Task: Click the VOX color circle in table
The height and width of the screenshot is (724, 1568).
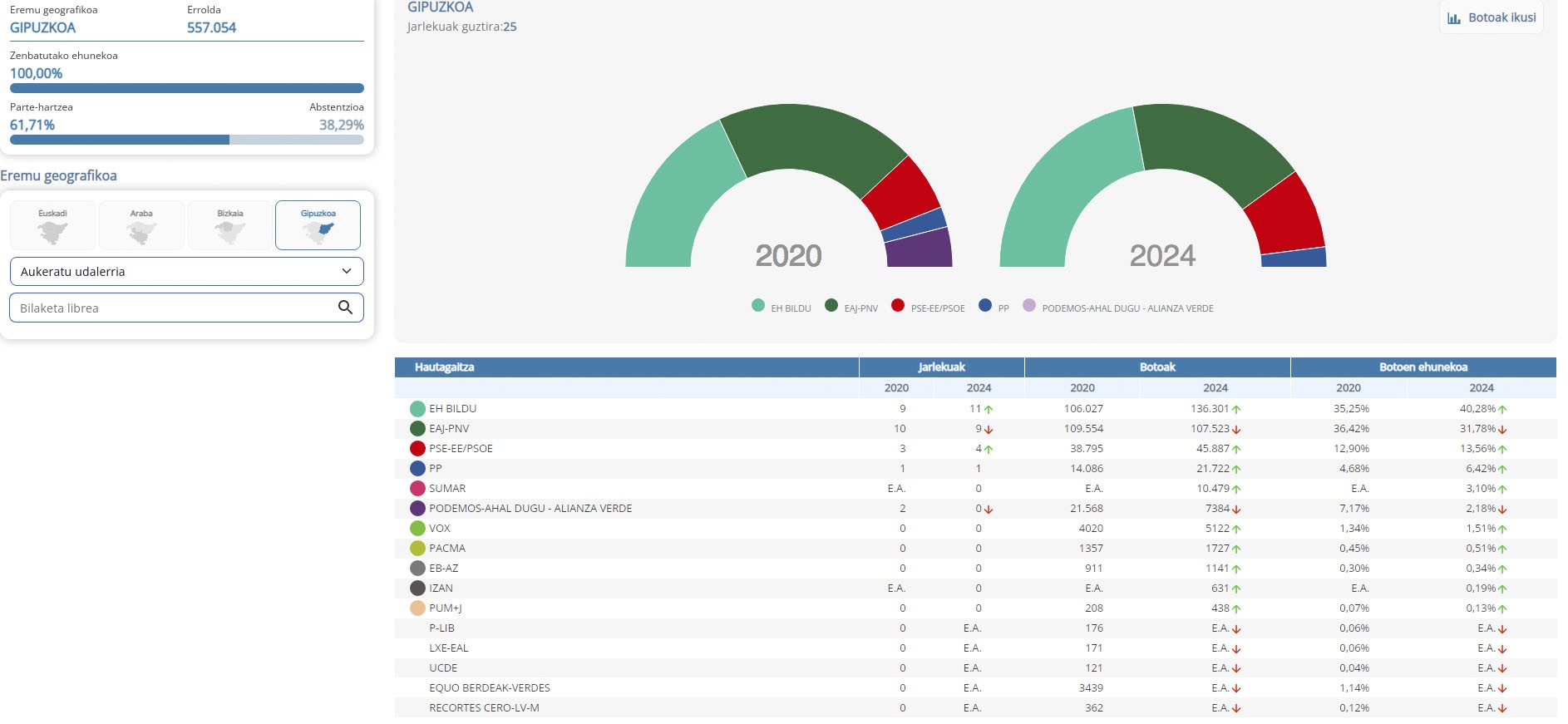Action: (x=418, y=529)
